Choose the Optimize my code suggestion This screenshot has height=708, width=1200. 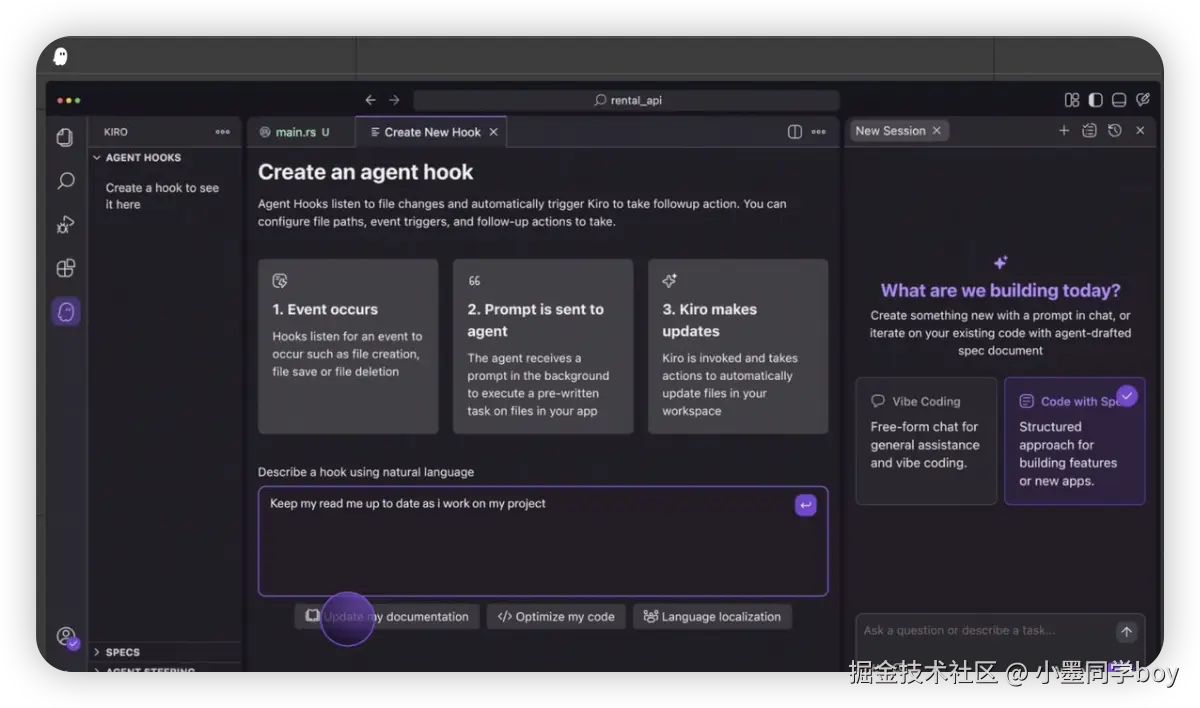556,617
